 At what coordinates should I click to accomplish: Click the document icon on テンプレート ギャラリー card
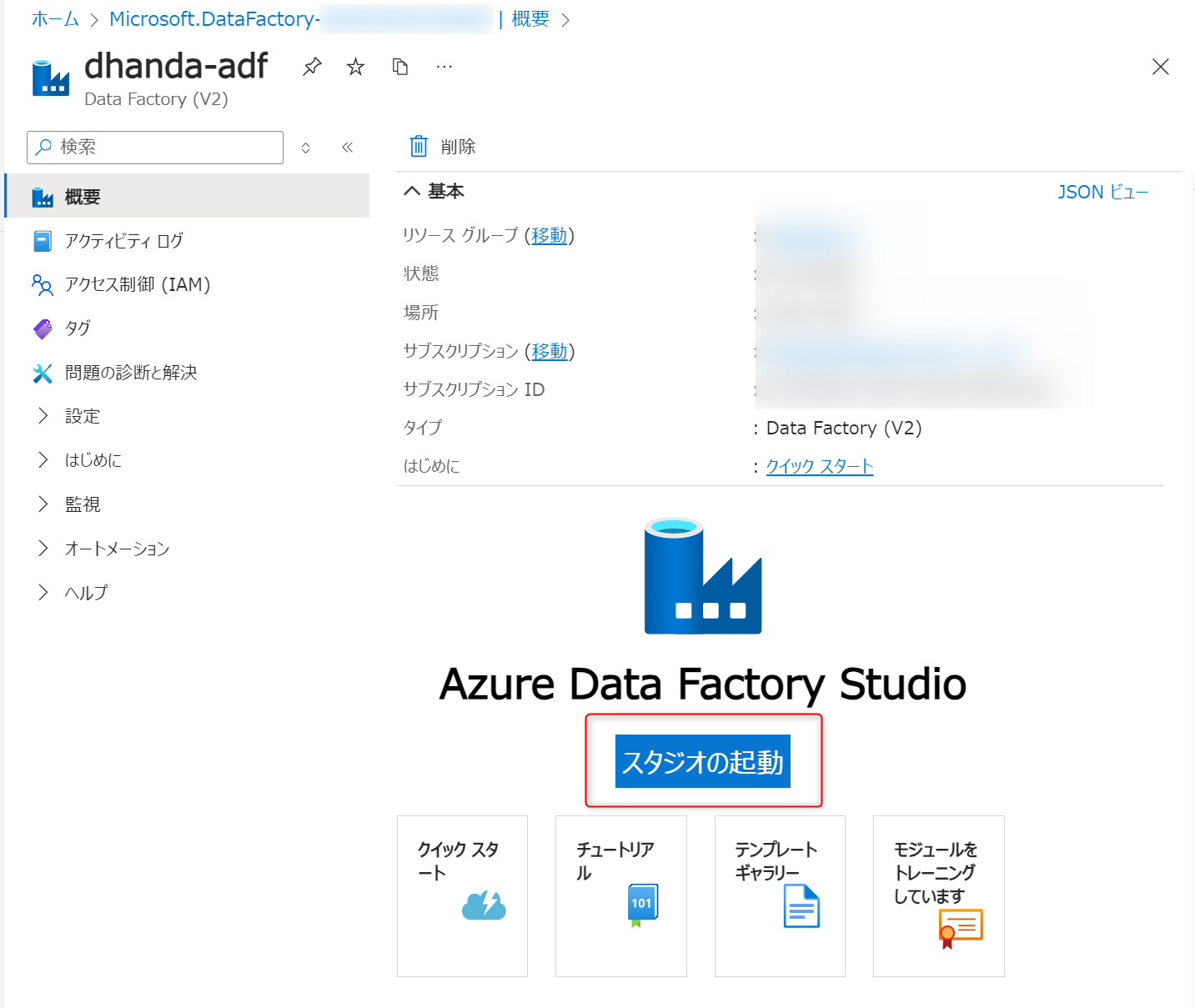[x=801, y=906]
